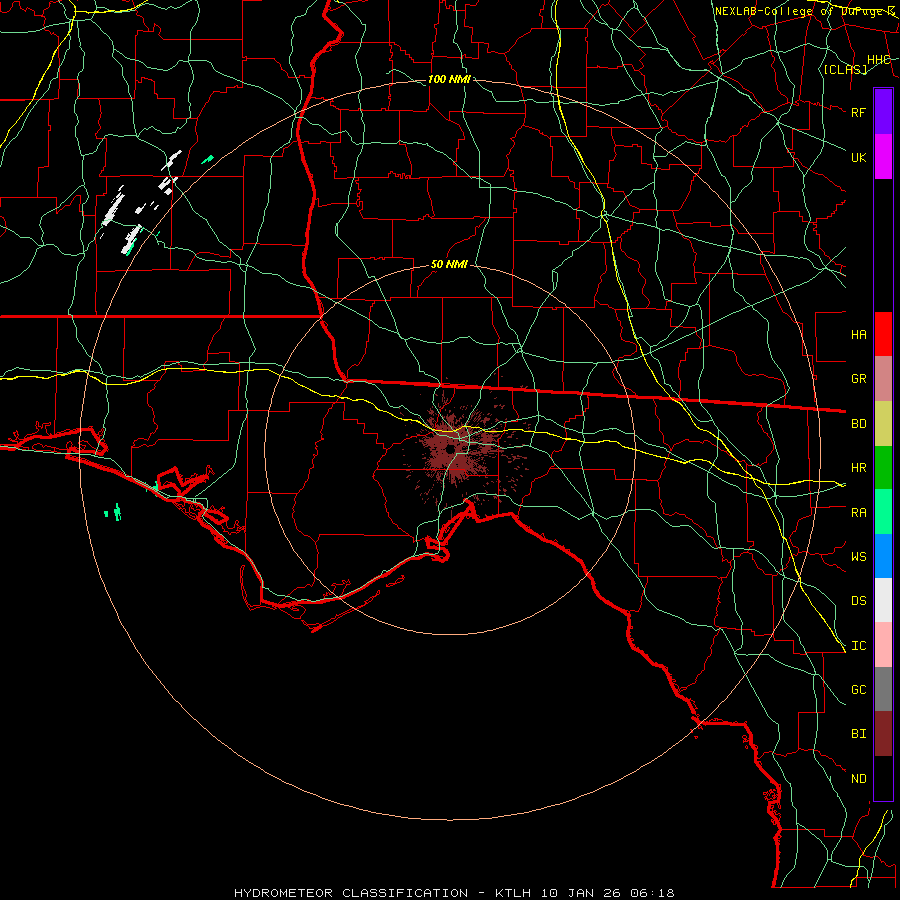Click the HA red legend swatch
This screenshot has height=900, width=900.
[883, 334]
